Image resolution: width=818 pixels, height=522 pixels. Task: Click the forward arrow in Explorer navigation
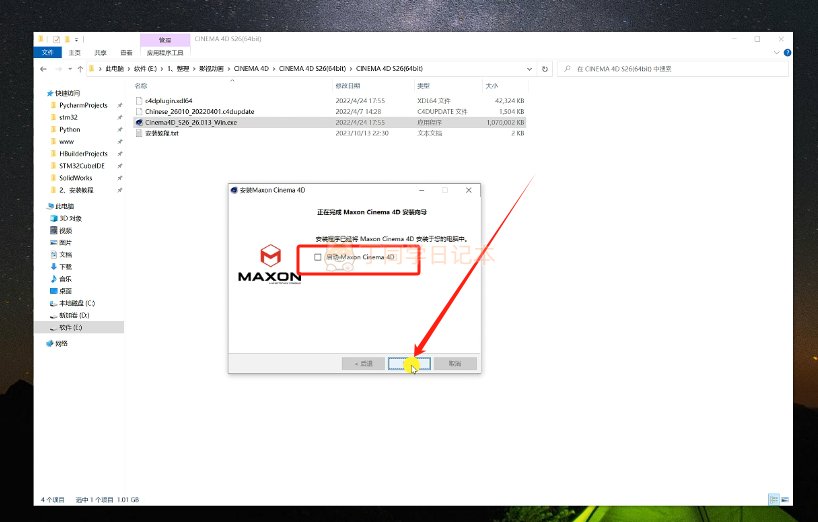[x=58, y=69]
